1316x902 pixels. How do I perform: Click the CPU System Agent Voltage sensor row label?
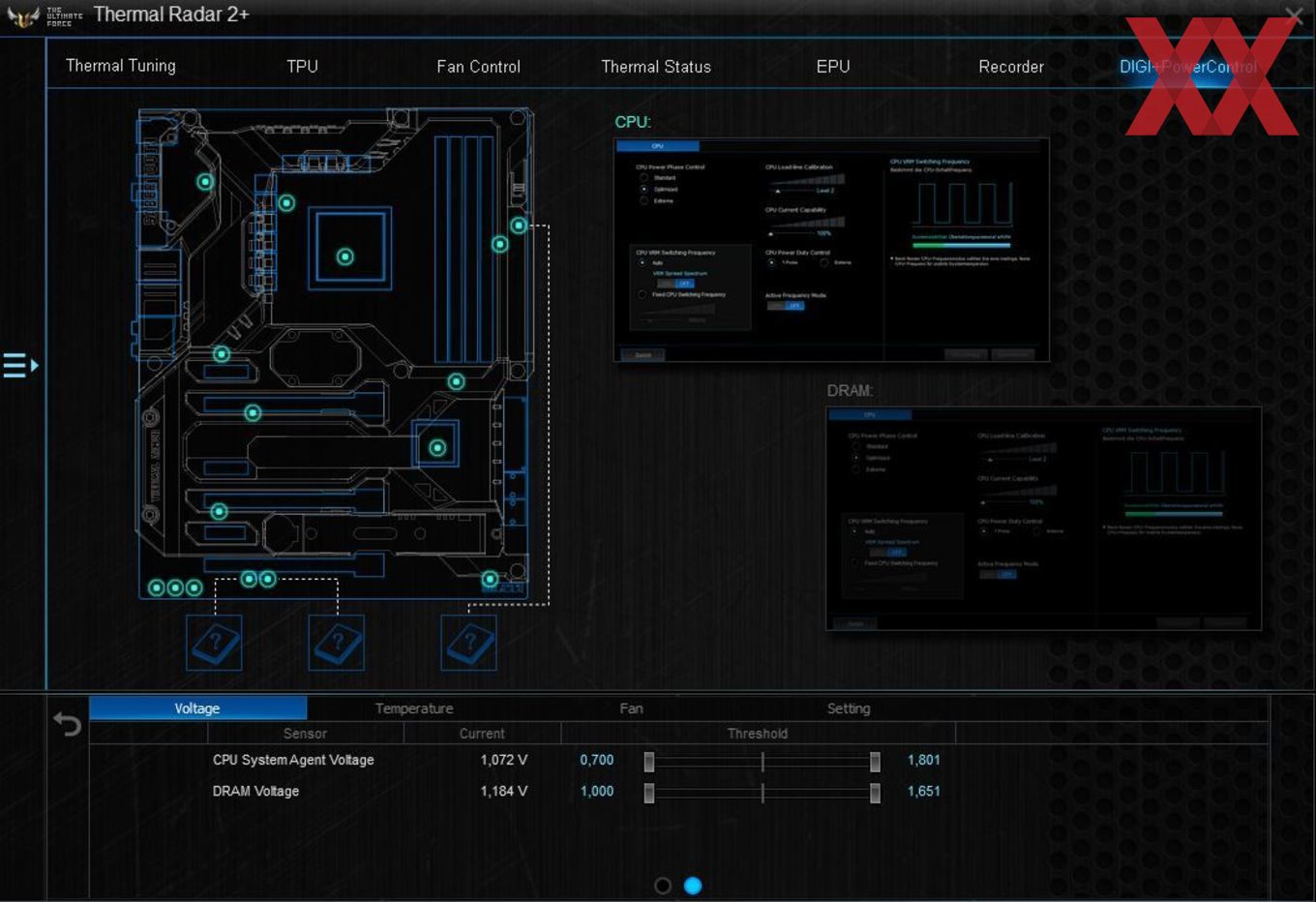click(x=293, y=760)
